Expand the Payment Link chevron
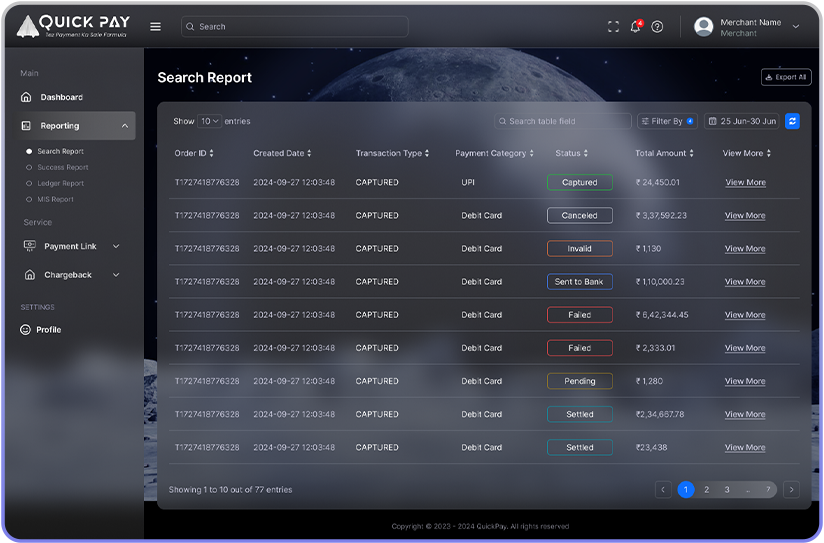 (116, 246)
